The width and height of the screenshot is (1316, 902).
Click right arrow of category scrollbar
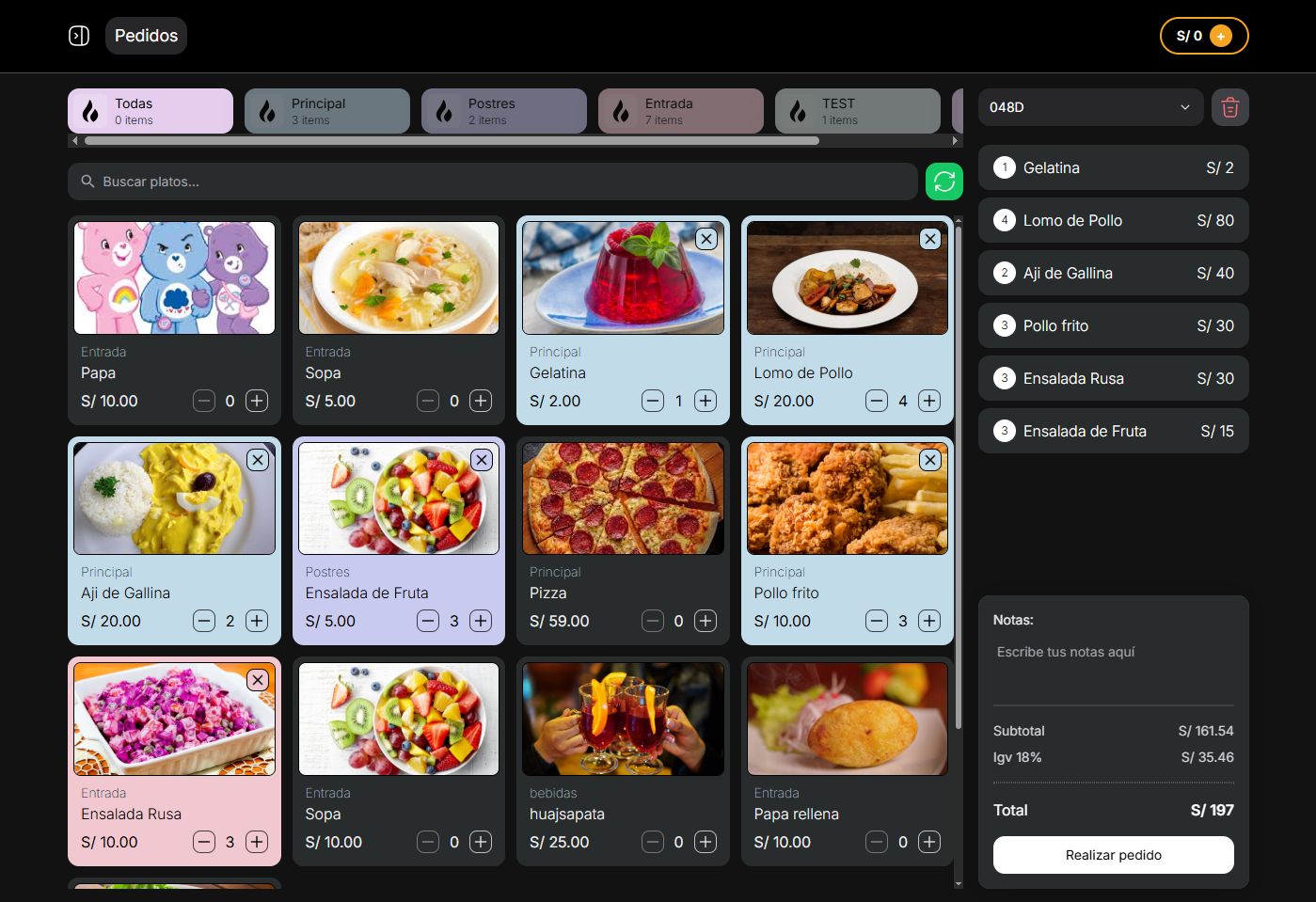coord(957,141)
